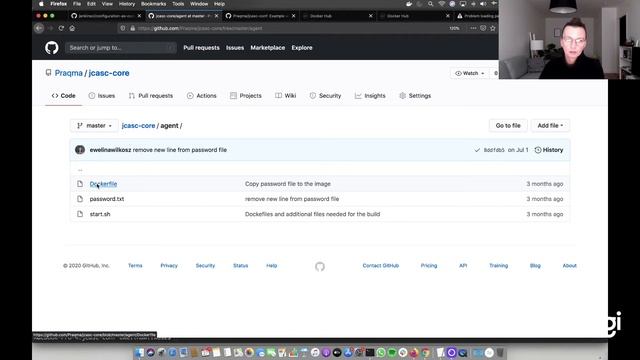Screen dimensions: 640x360
Task: Open ewelinawilkosz author link
Action: (x=111, y=150)
